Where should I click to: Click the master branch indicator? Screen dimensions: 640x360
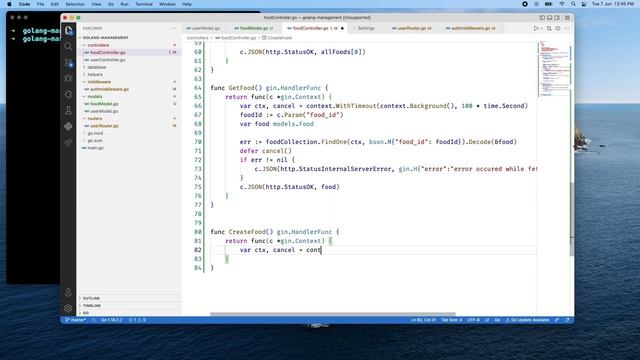(x=76, y=320)
